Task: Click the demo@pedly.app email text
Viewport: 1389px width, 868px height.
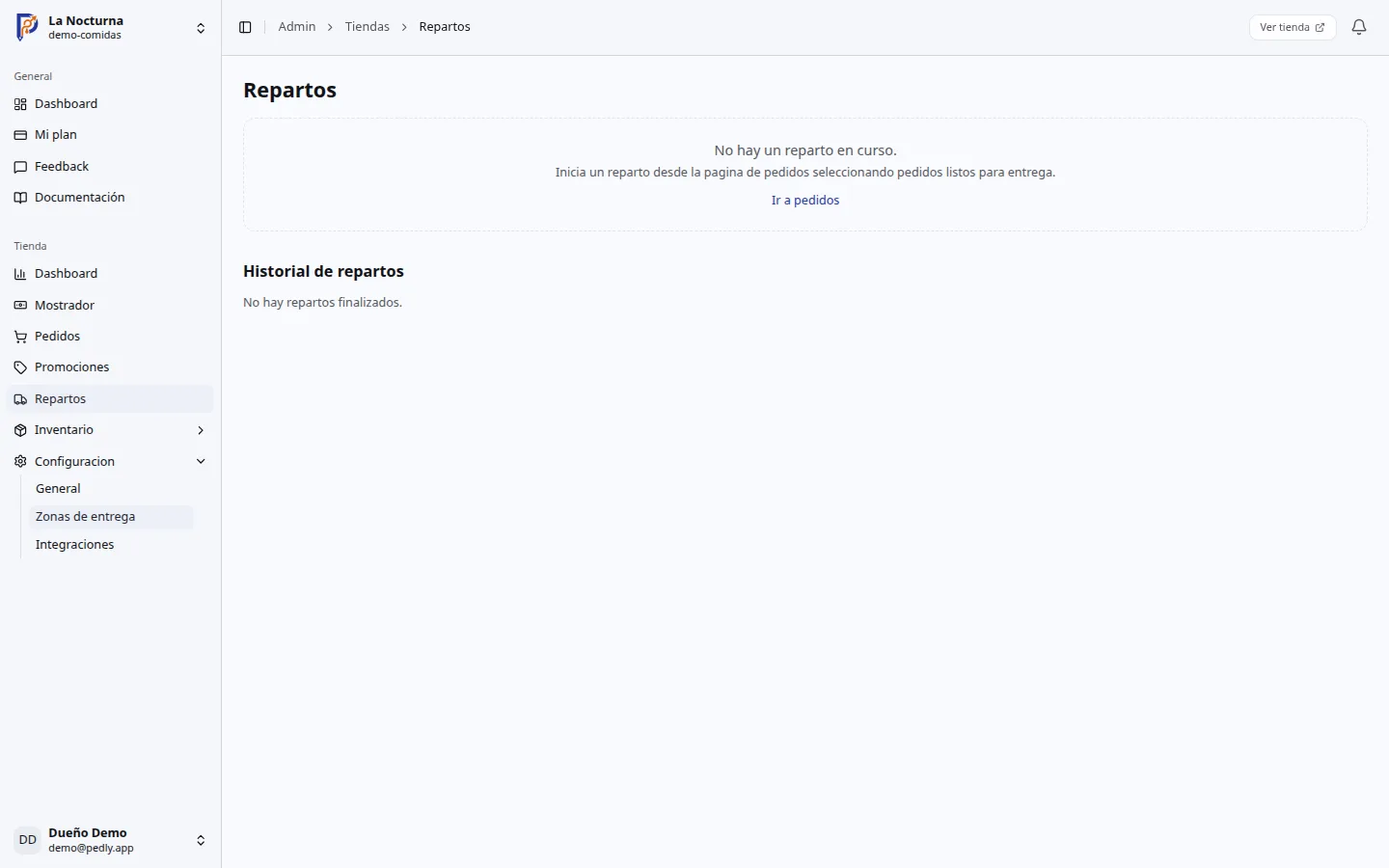Action: pos(91,849)
